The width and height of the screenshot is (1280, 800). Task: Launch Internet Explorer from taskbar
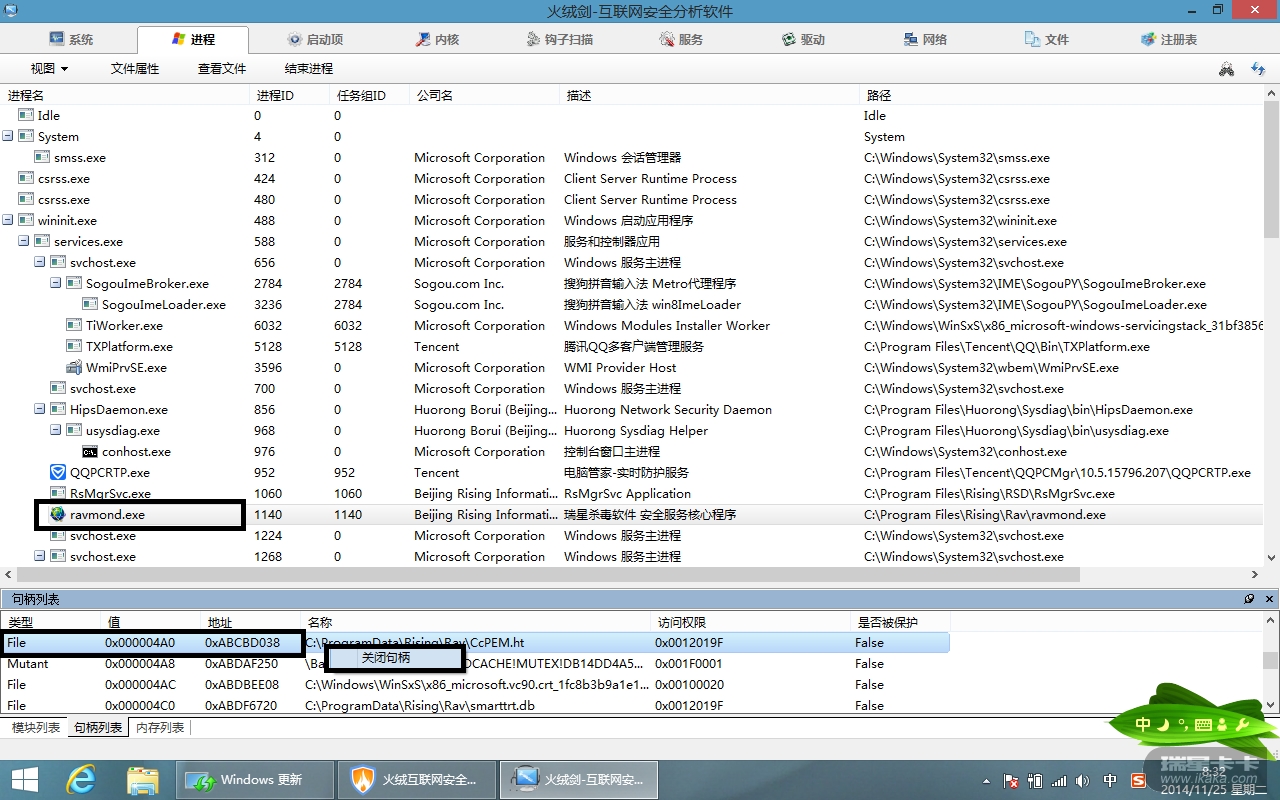pos(82,779)
